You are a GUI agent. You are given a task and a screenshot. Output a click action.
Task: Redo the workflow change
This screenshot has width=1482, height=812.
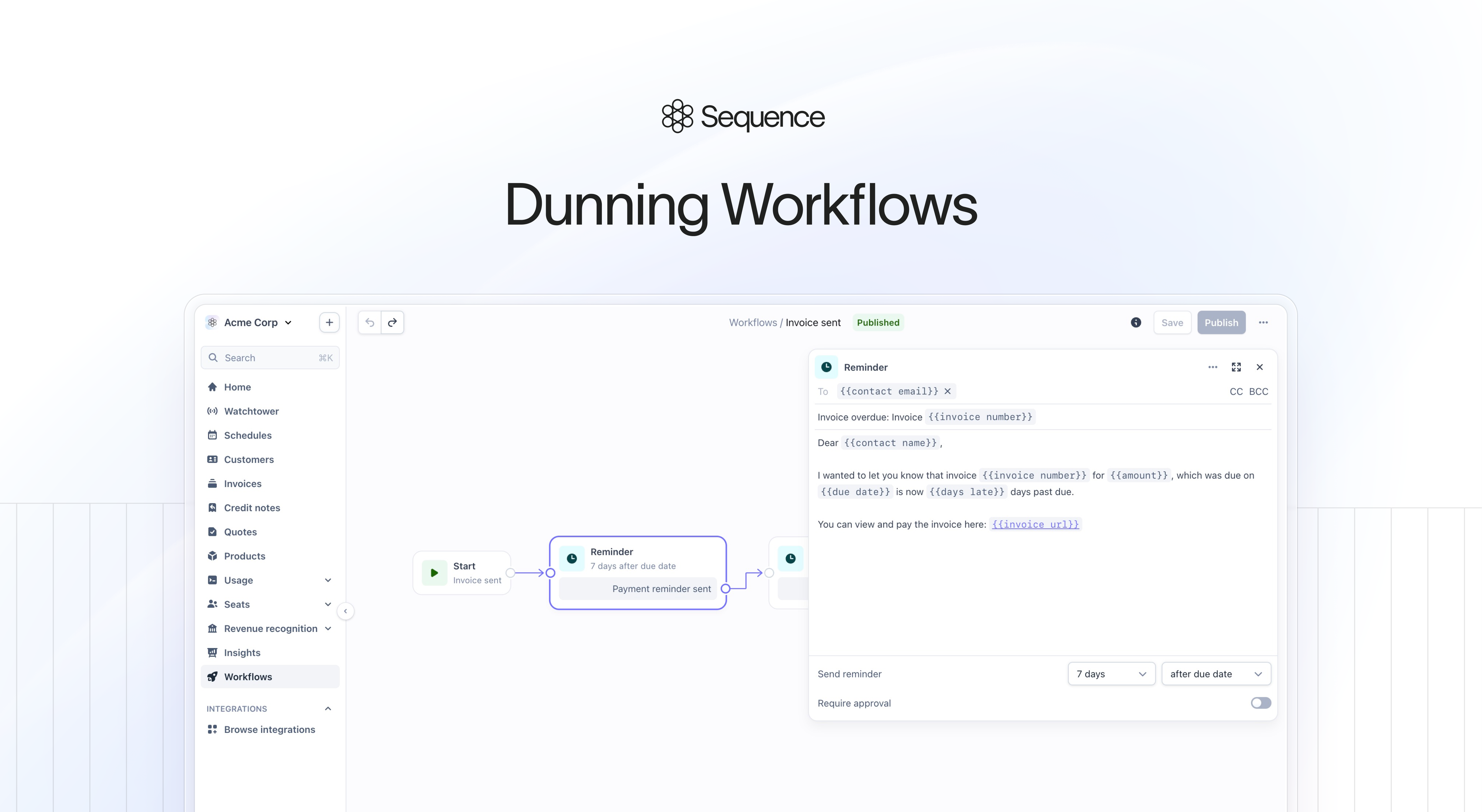[392, 322]
